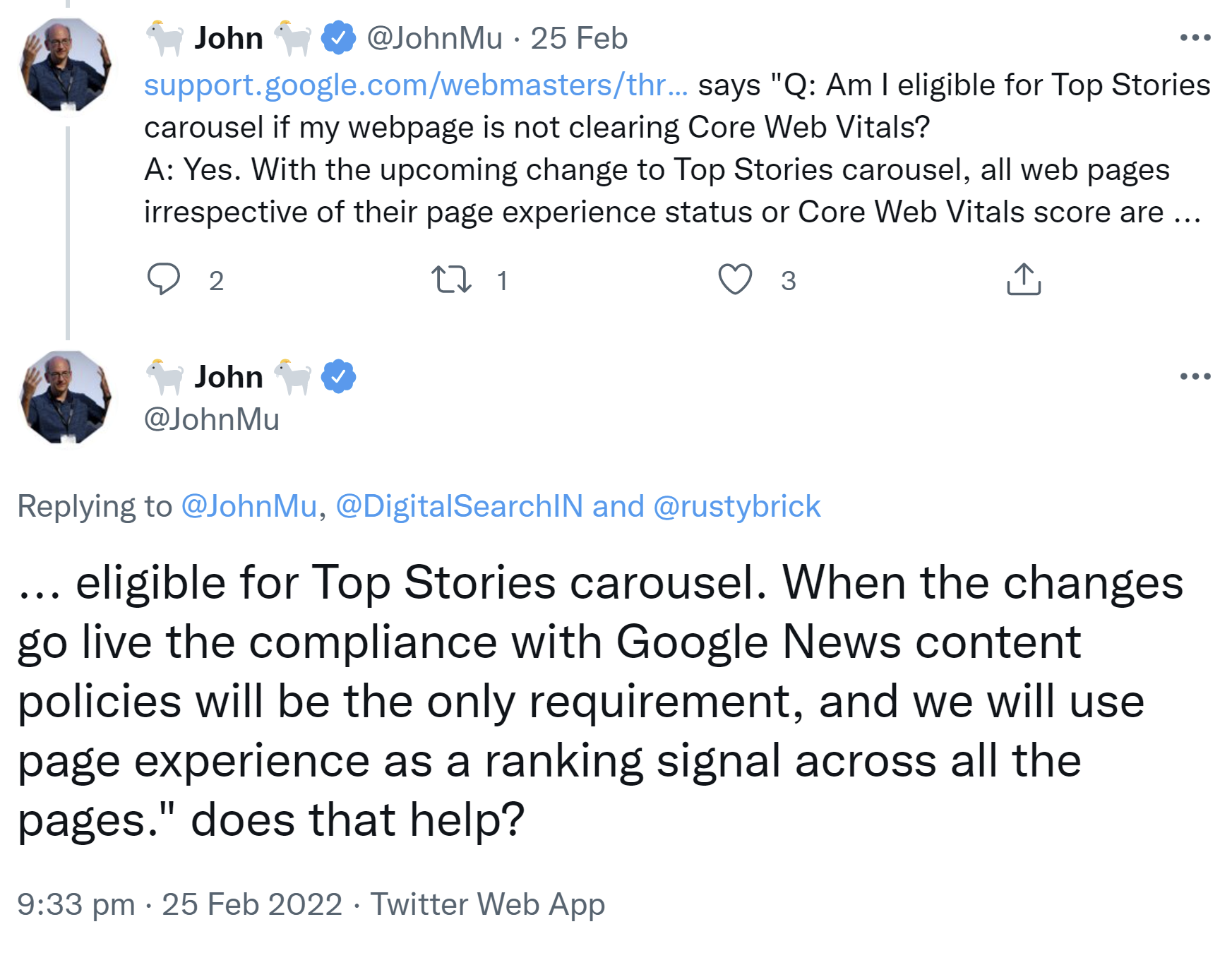This screenshot has width=1232, height=953.
Task: Click verified badge on the first tweet
Action: [339, 38]
